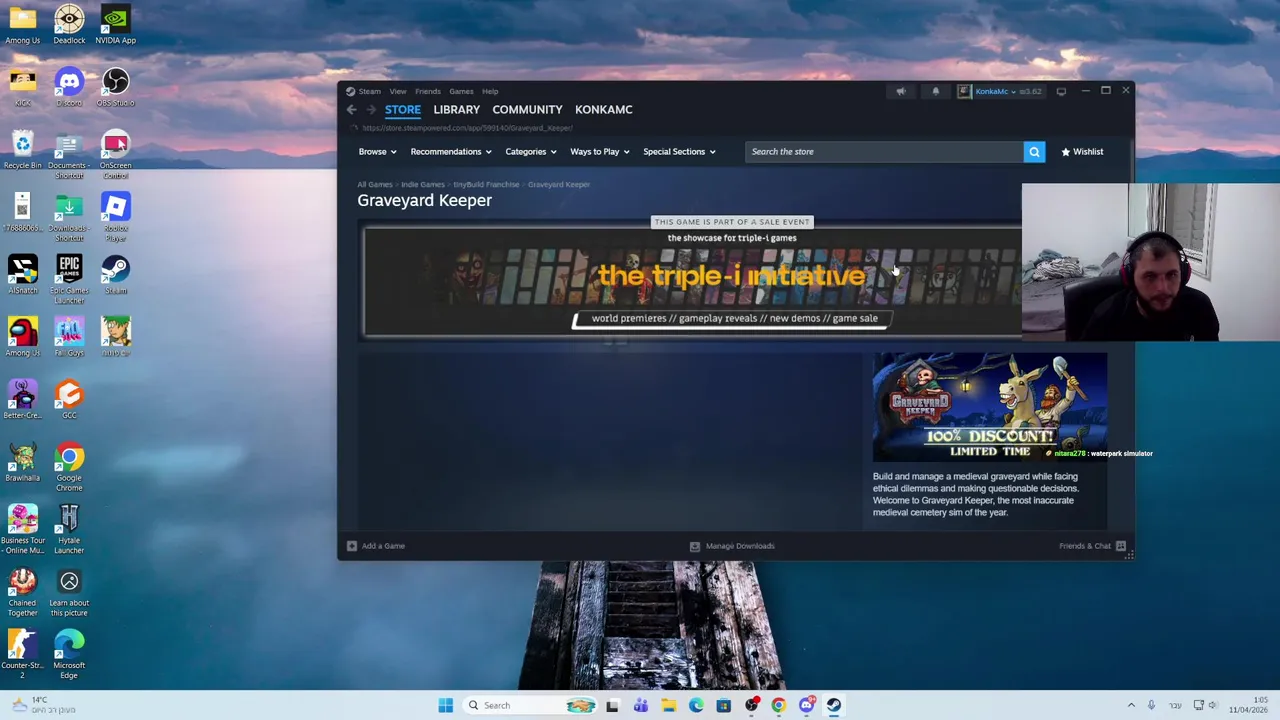This screenshot has height=720, width=1280.
Task: Open the Help menu
Action: pos(490,91)
